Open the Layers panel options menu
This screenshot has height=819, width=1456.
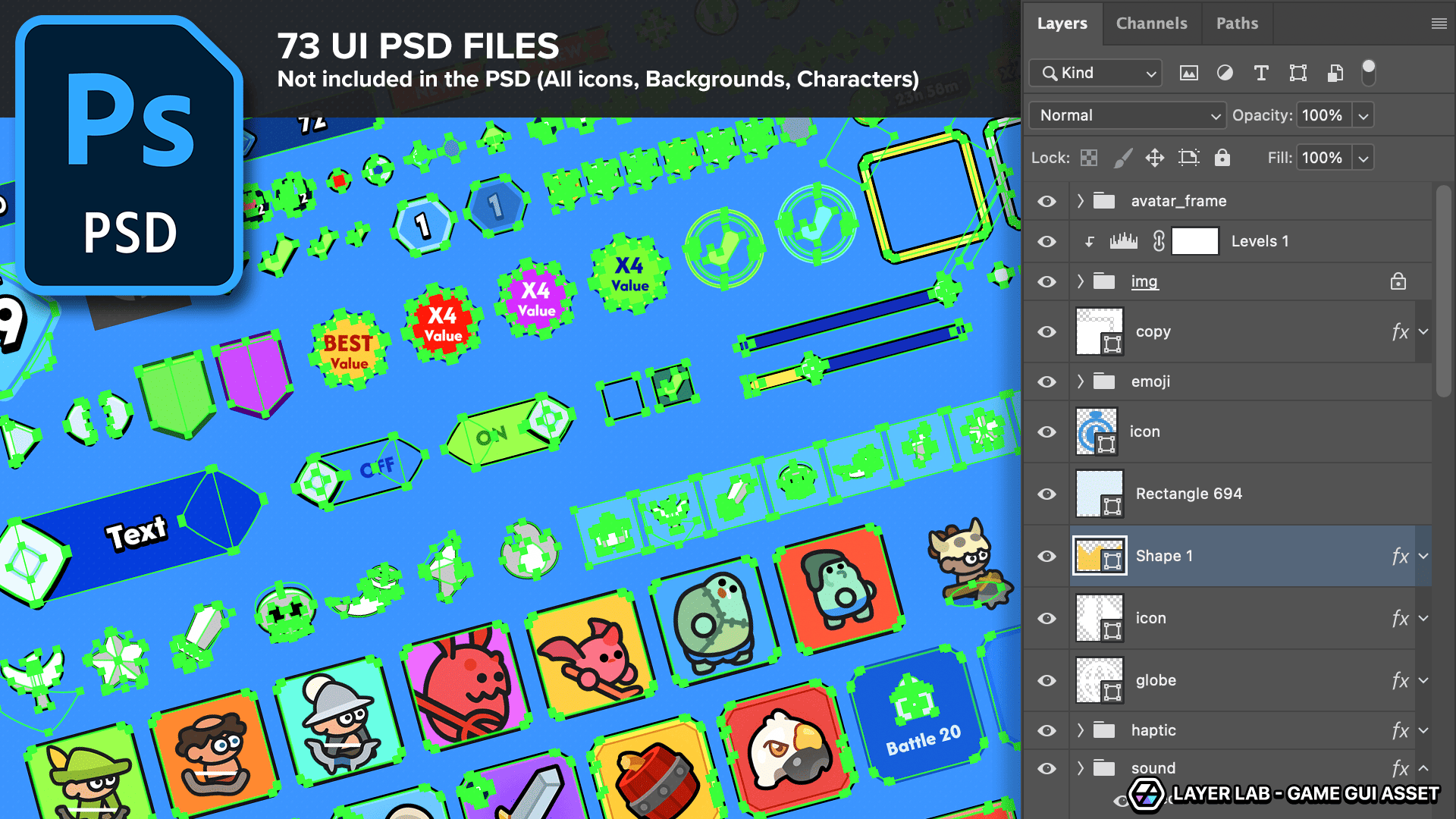click(x=1439, y=24)
